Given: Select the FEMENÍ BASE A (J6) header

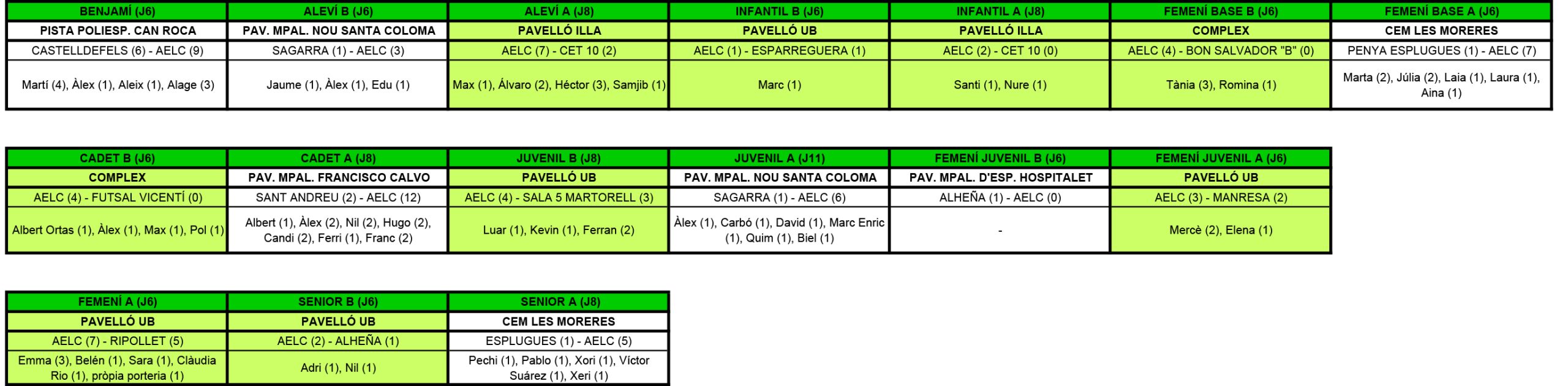Looking at the screenshot, I should coord(1441,12).
